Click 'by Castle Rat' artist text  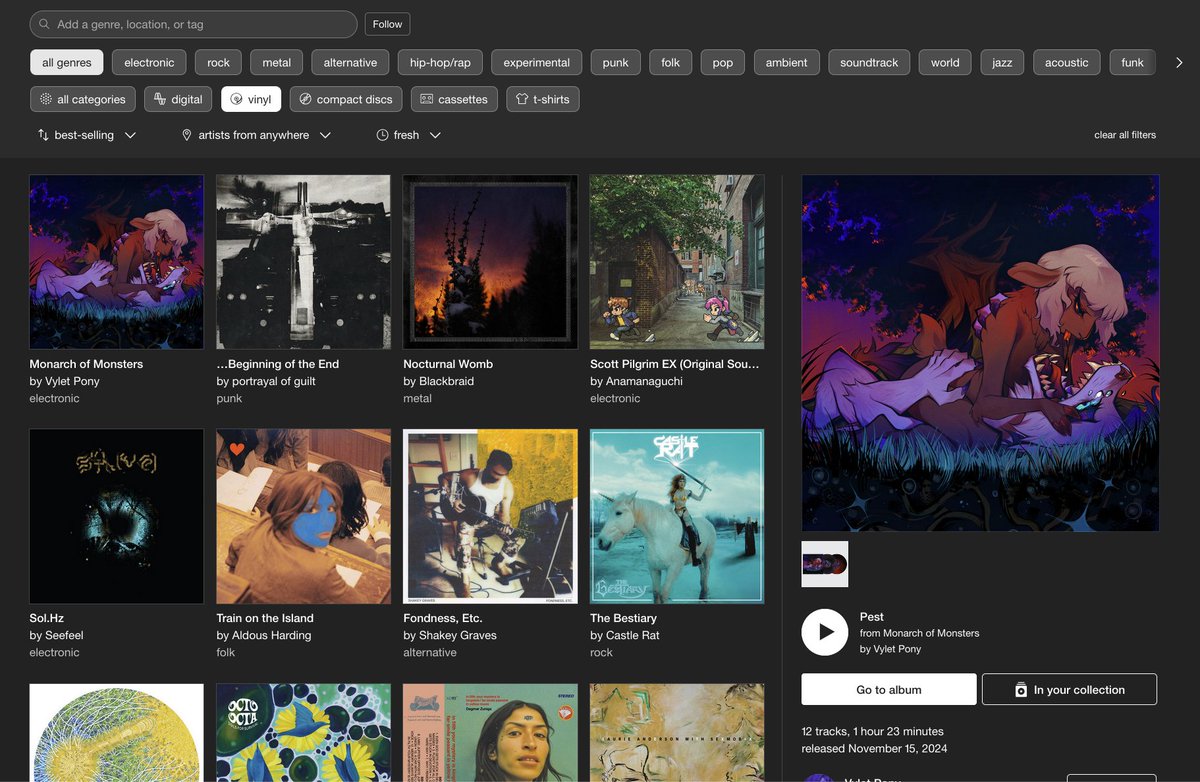[625, 635]
